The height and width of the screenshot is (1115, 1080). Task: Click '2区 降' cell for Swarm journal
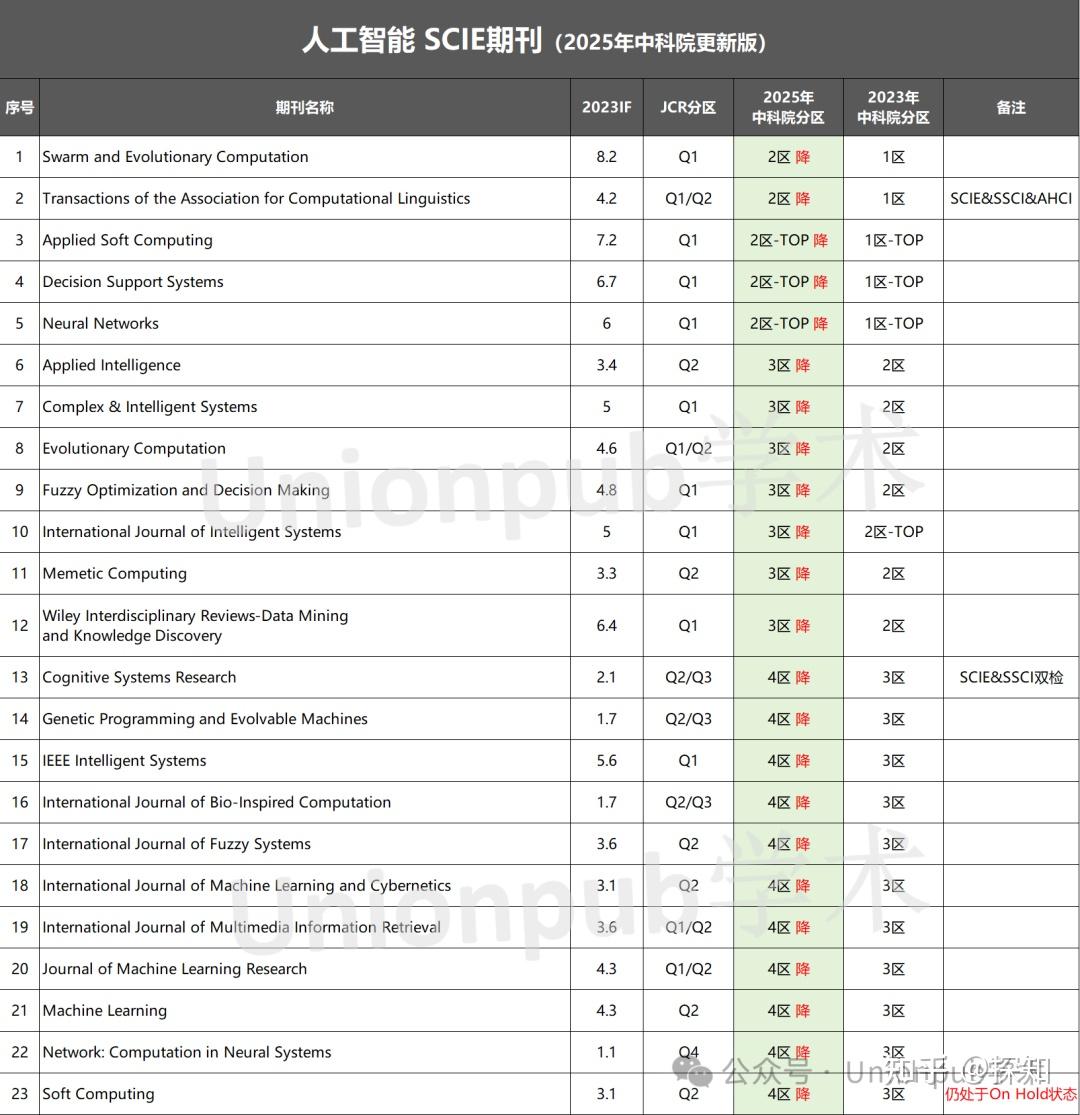(x=788, y=157)
